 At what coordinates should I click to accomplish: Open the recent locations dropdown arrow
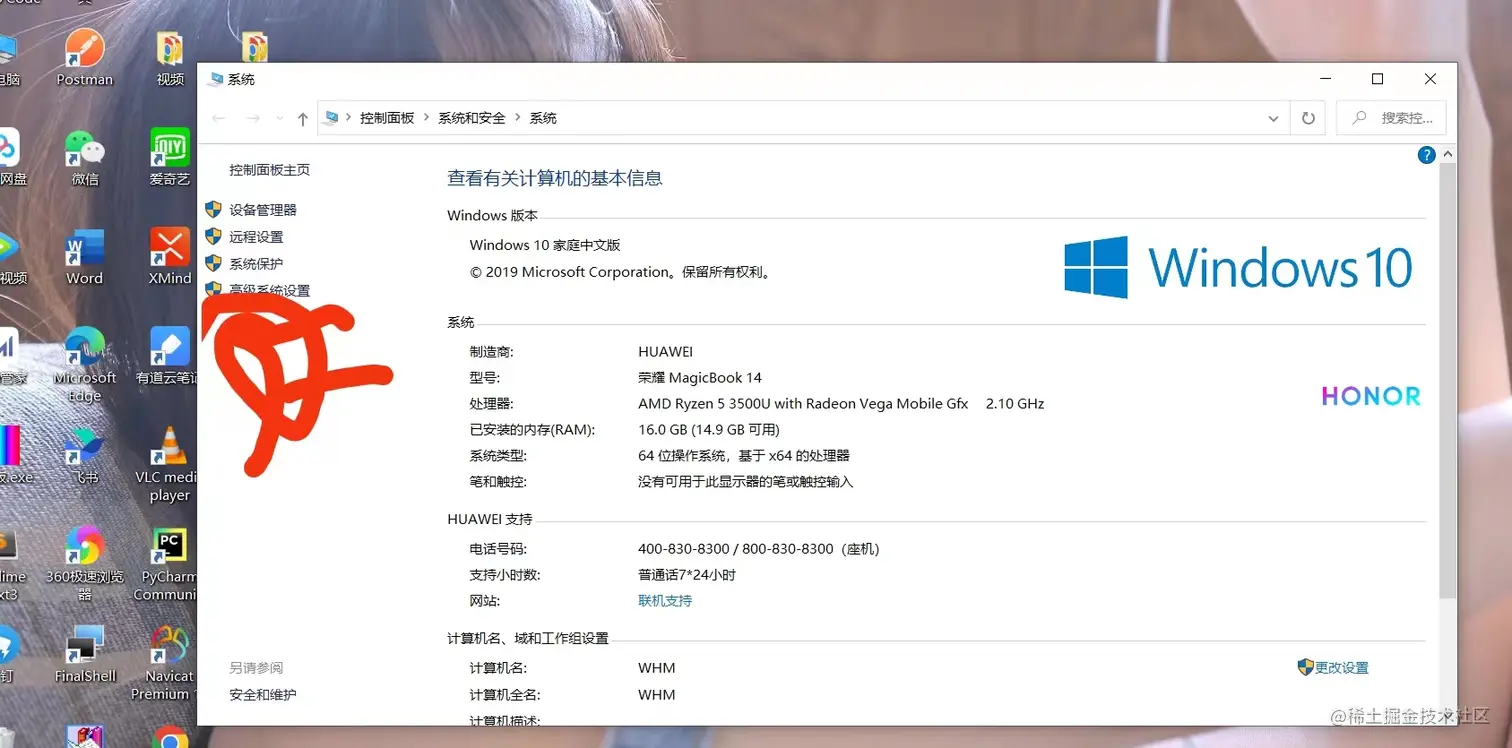(x=279, y=118)
